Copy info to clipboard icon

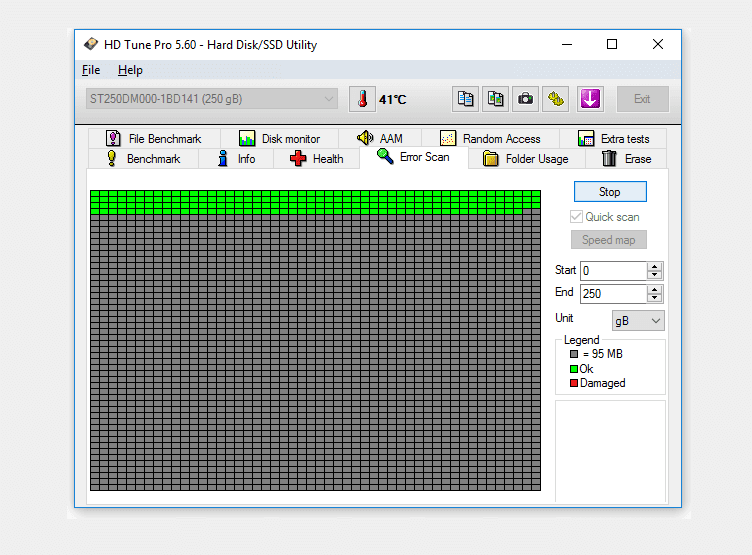tap(465, 99)
